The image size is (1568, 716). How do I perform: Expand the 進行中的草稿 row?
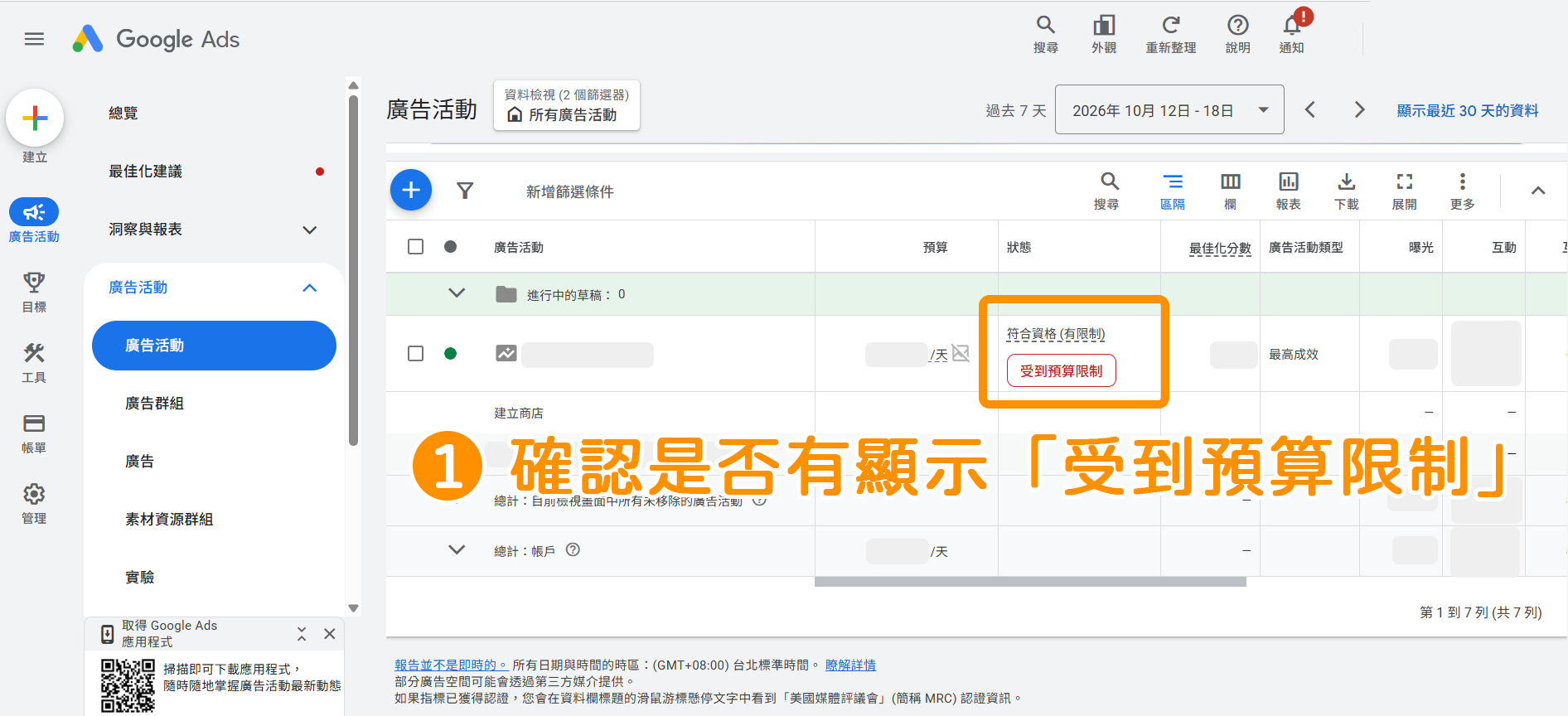point(457,293)
